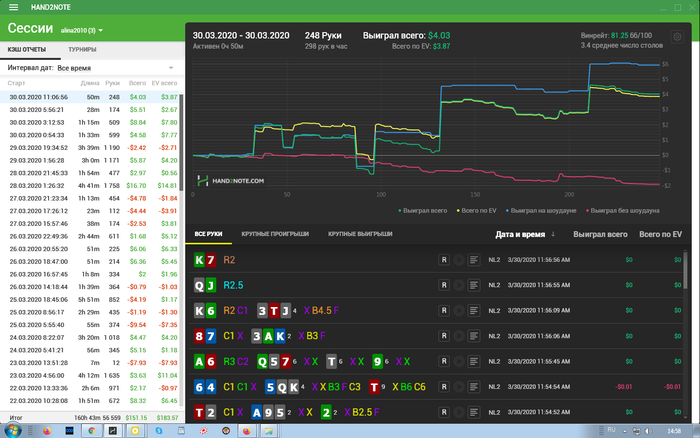
Task: Click the R button for QJ hand
Action: 444,285
